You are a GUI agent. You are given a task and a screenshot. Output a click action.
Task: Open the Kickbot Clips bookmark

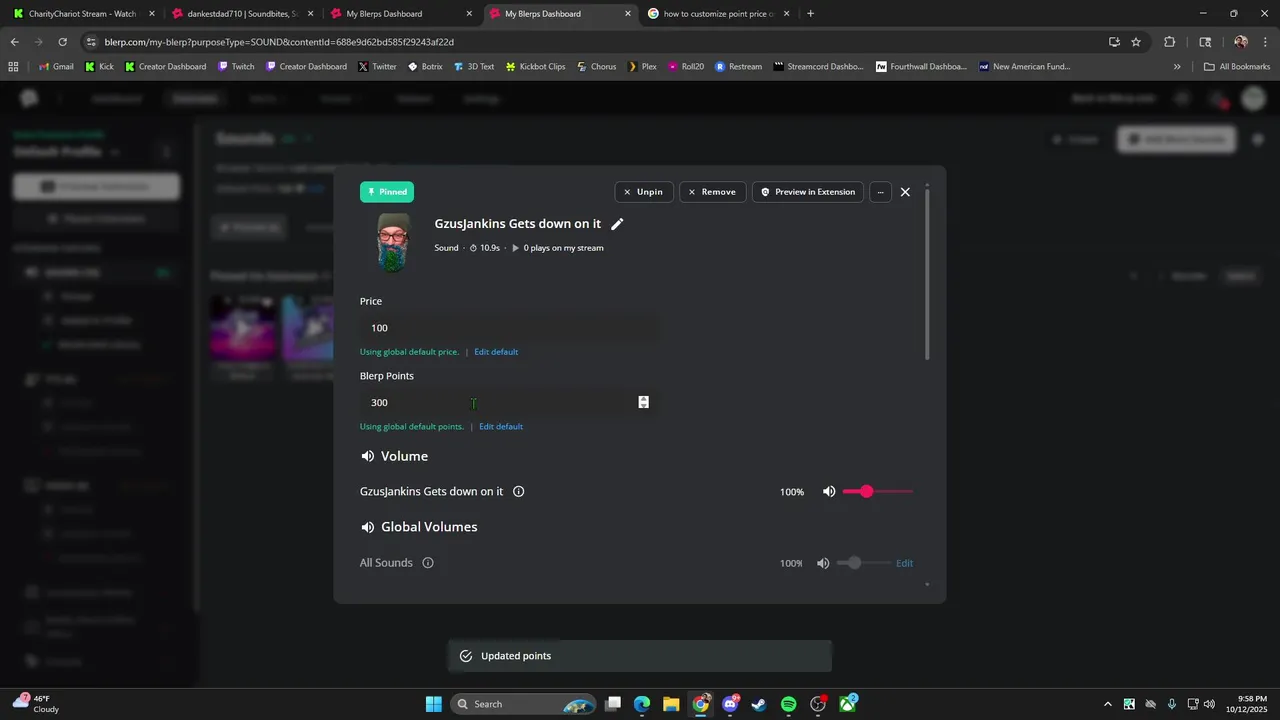(x=535, y=67)
